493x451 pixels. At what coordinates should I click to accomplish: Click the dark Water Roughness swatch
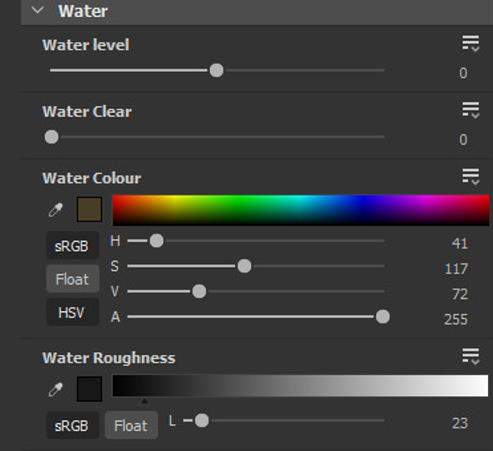89,389
